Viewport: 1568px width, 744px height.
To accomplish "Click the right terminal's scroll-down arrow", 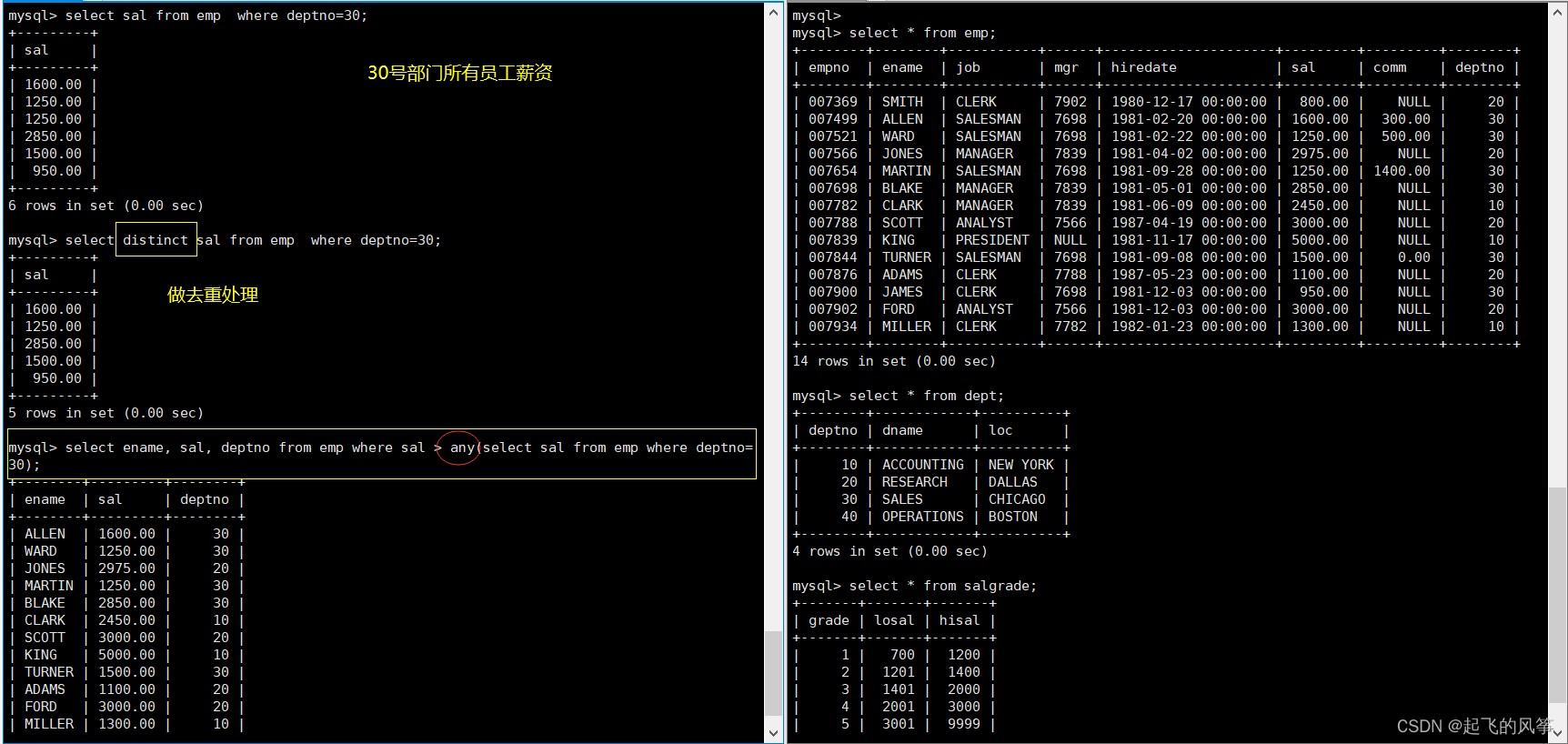I will click(1557, 733).
